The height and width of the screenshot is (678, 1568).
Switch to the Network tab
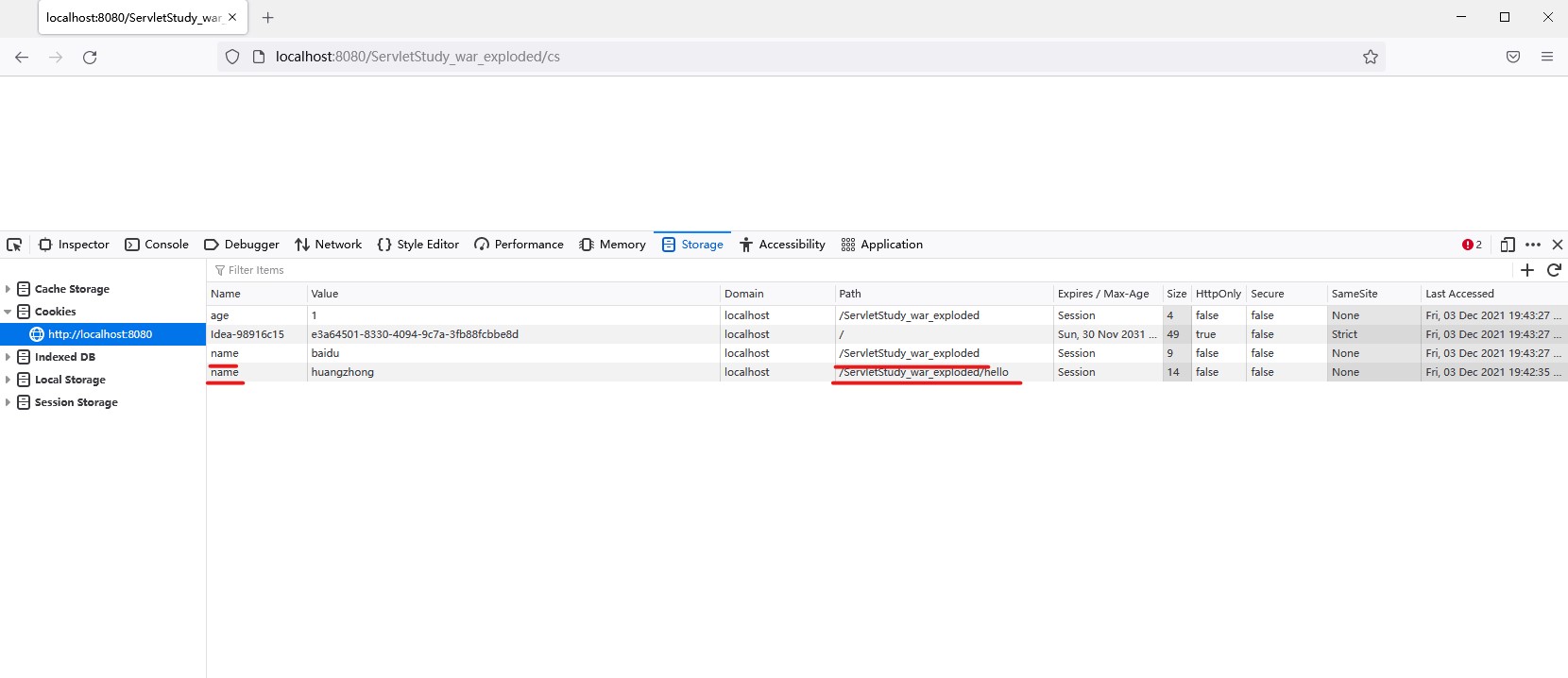point(328,245)
